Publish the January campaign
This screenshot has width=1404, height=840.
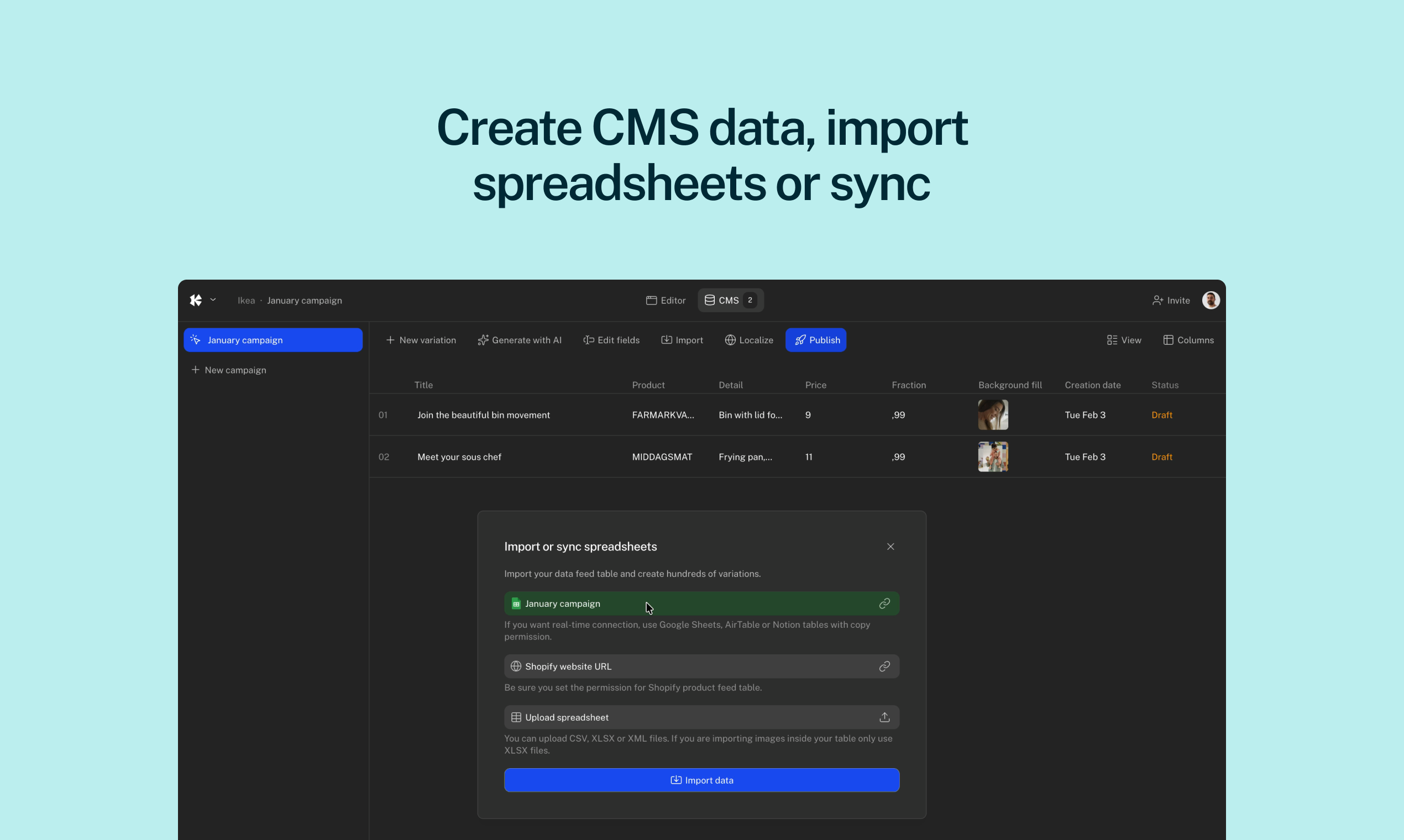[x=816, y=340]
